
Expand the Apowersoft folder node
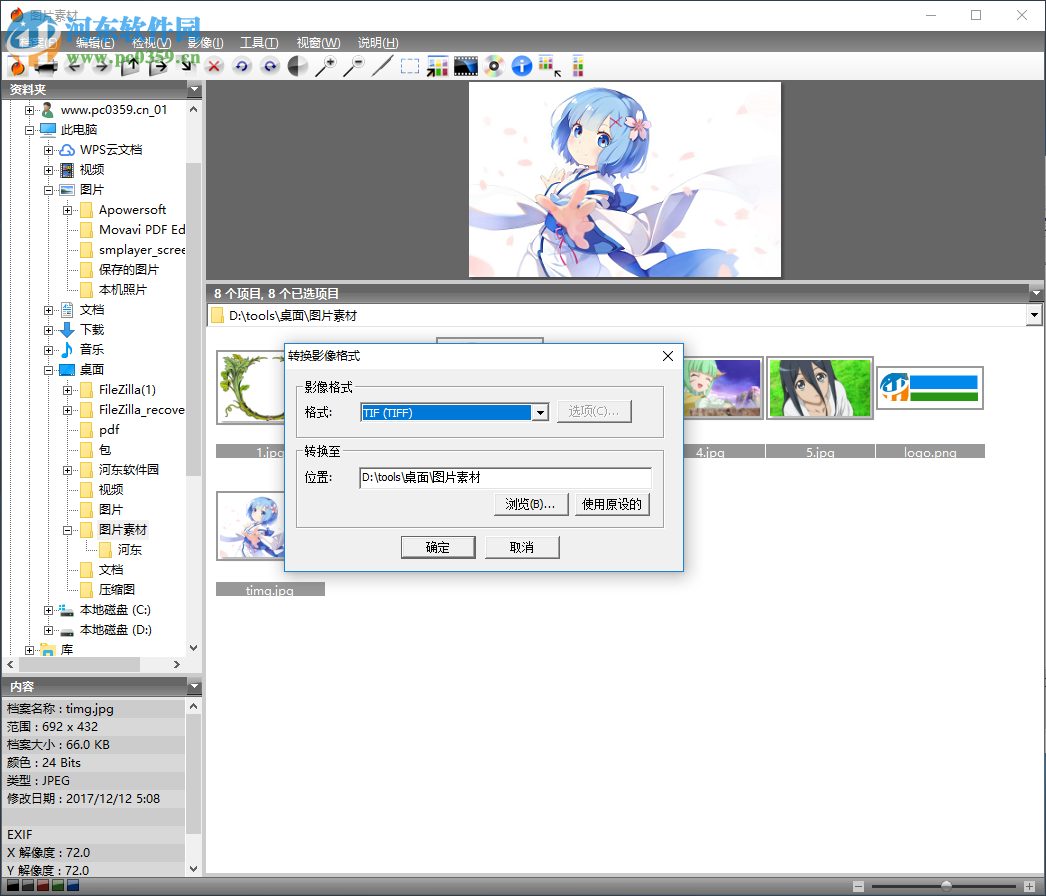point(67,210)
